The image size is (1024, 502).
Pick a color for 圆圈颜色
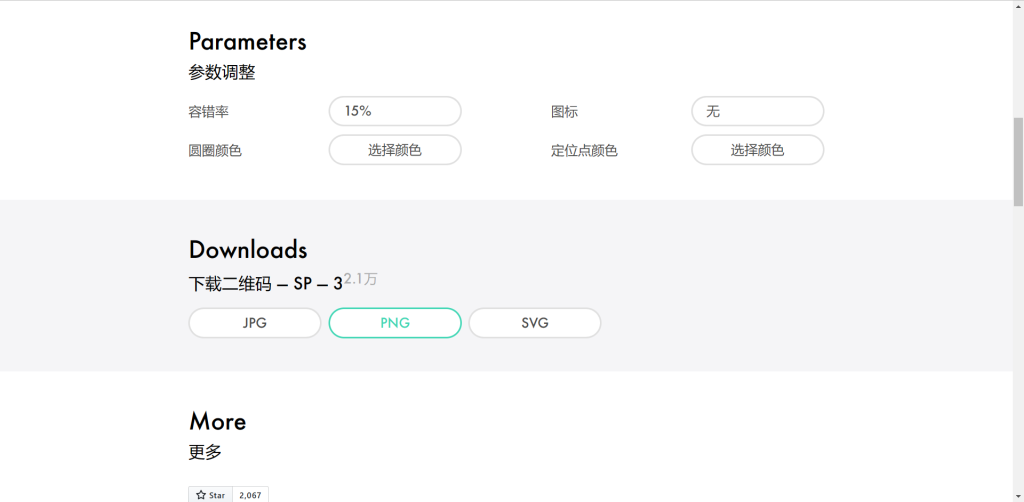pyautogui.click(x=395, y=150)
